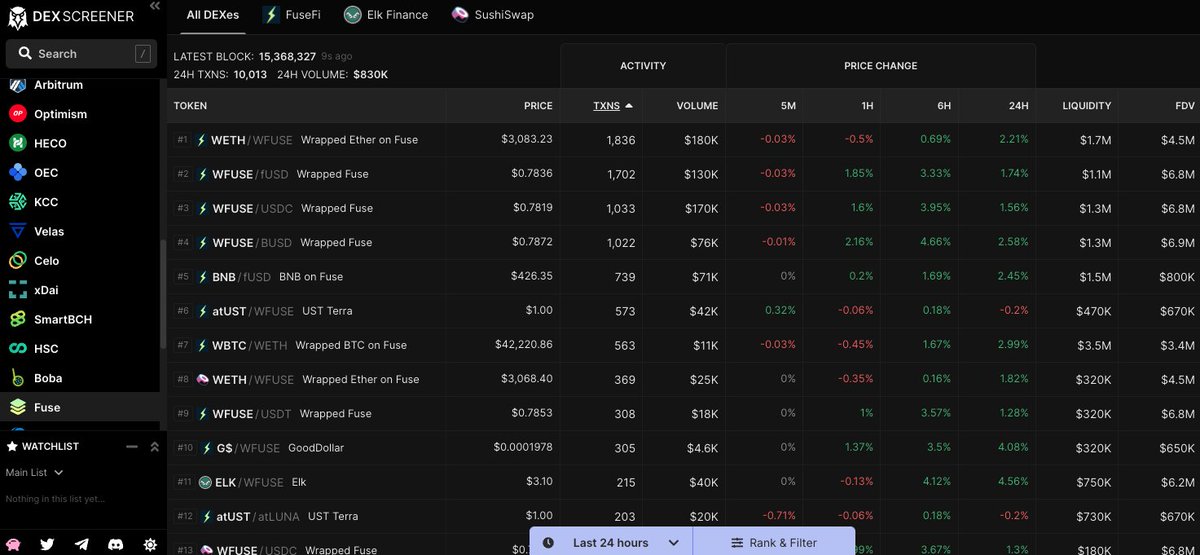The image size is (1200, 555).
Task: Click the TOKEN column header
Action: point(191,105)
